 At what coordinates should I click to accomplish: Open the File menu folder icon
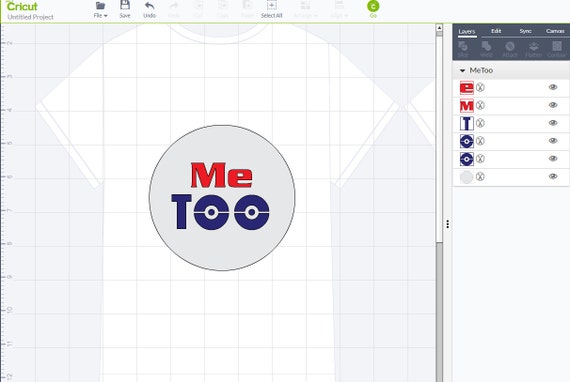pos(100,5)
